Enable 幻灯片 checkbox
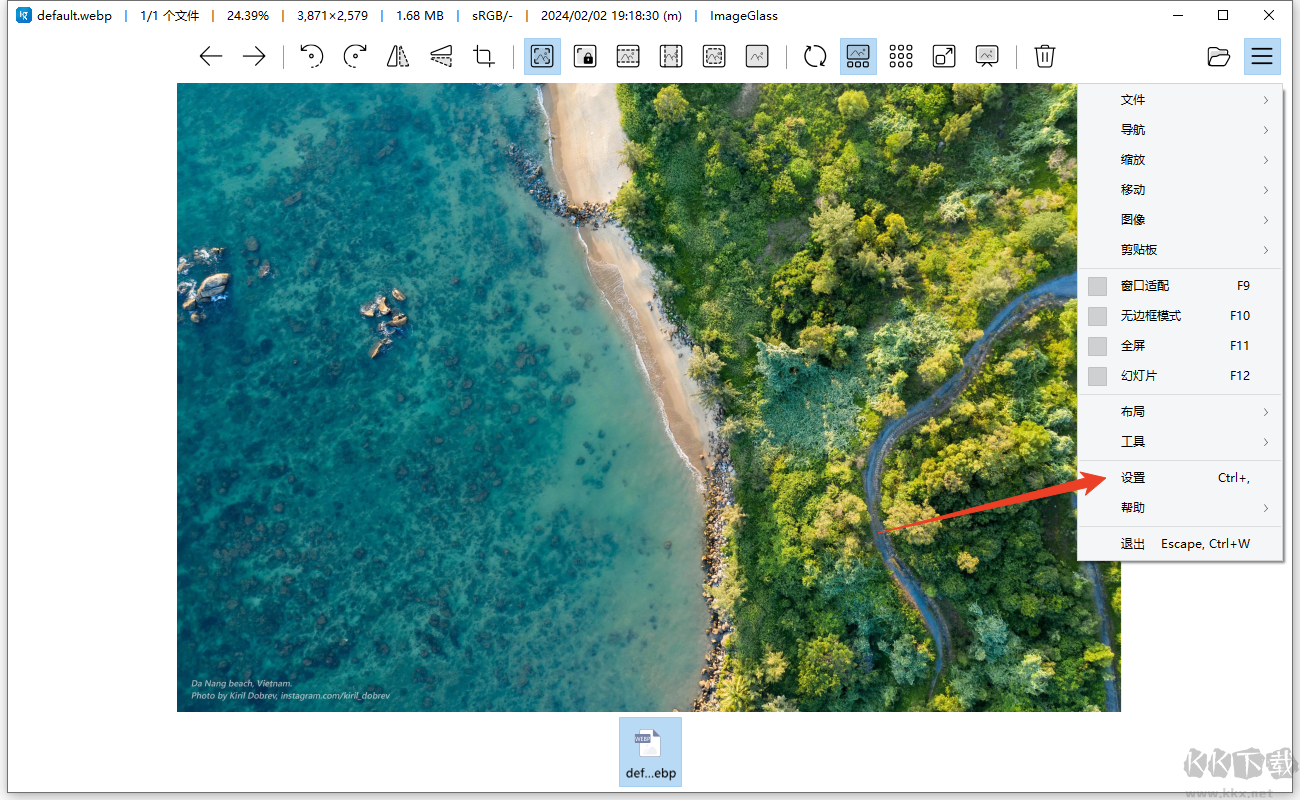 pyautogui.click(x=1098, y=376)
